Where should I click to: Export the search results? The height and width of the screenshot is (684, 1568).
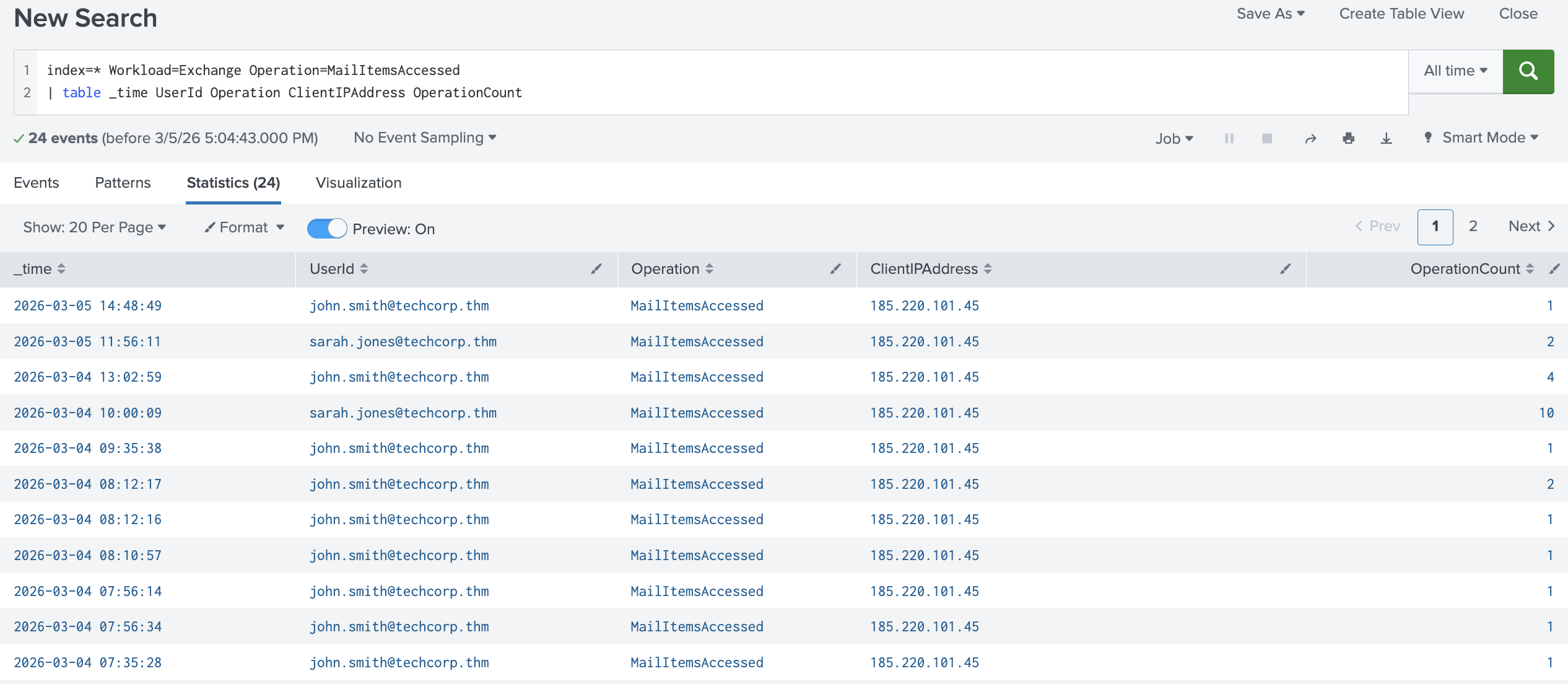(1386, 138)
